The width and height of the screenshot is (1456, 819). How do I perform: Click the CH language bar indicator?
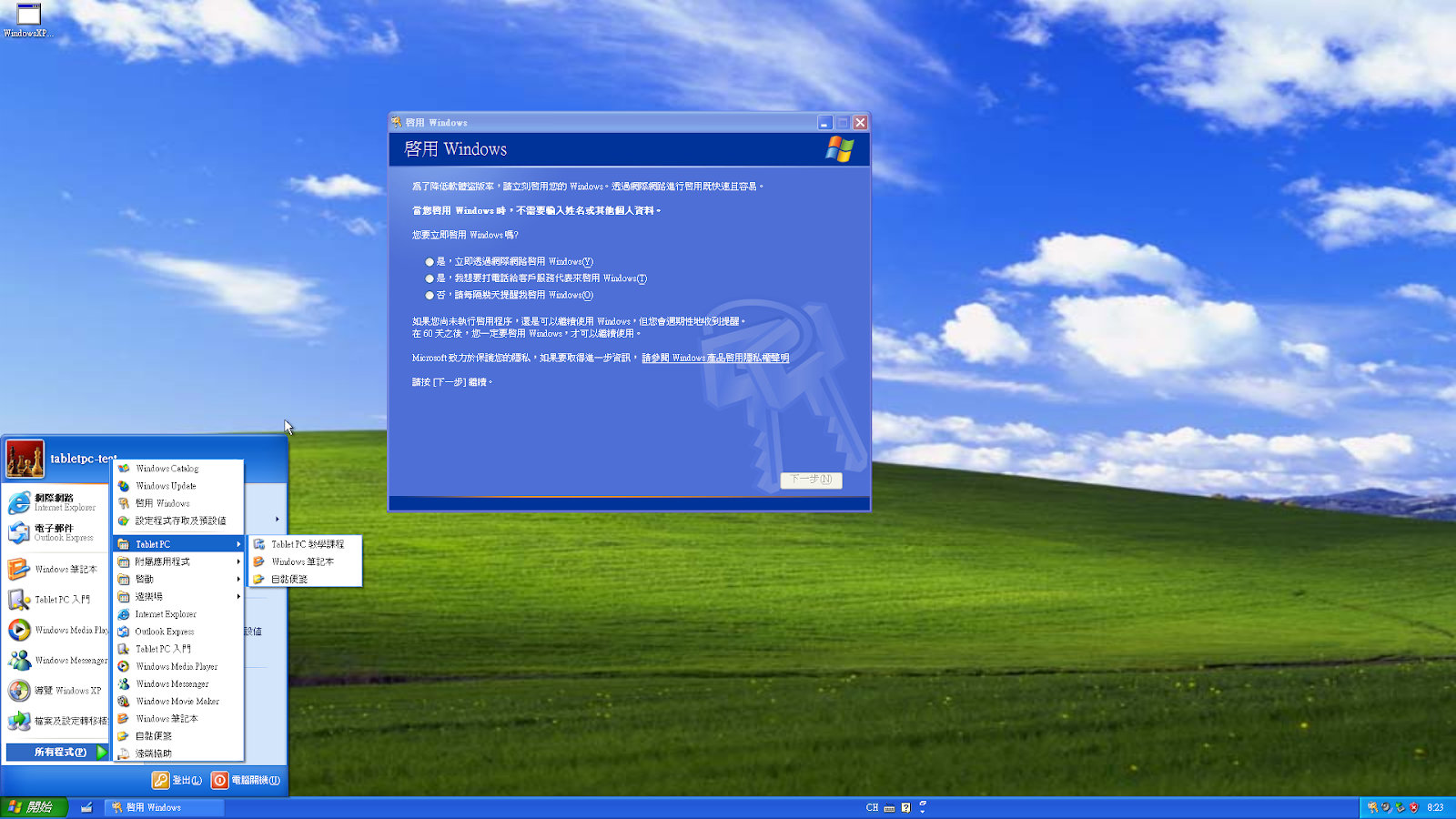click(873, 807)
